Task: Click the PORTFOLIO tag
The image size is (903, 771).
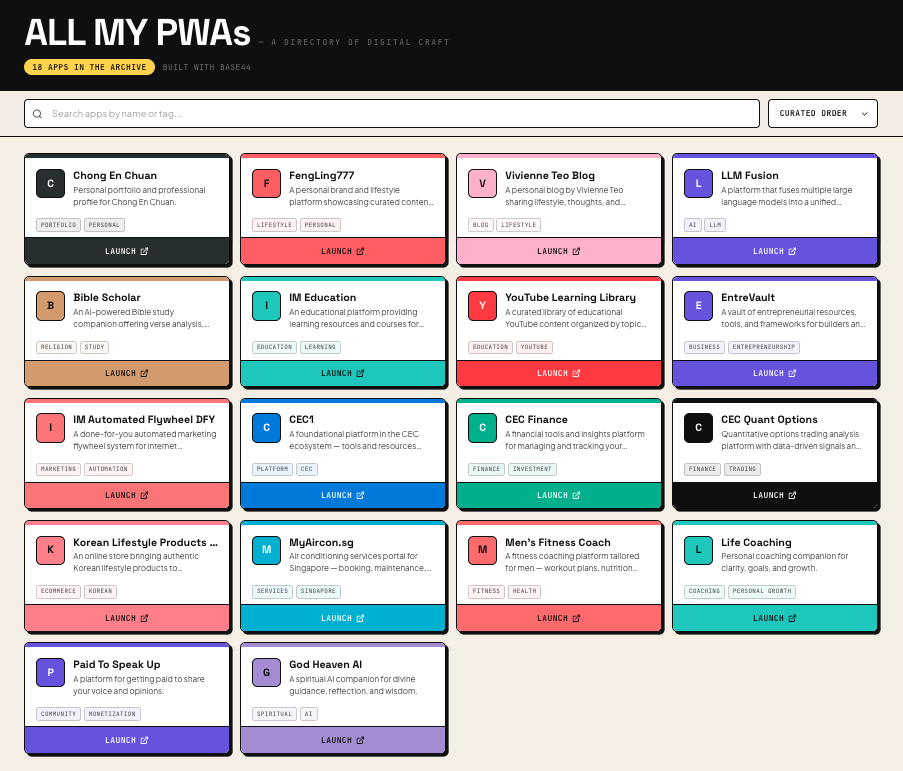Action: pyautogui.click(x=58, y=225)
